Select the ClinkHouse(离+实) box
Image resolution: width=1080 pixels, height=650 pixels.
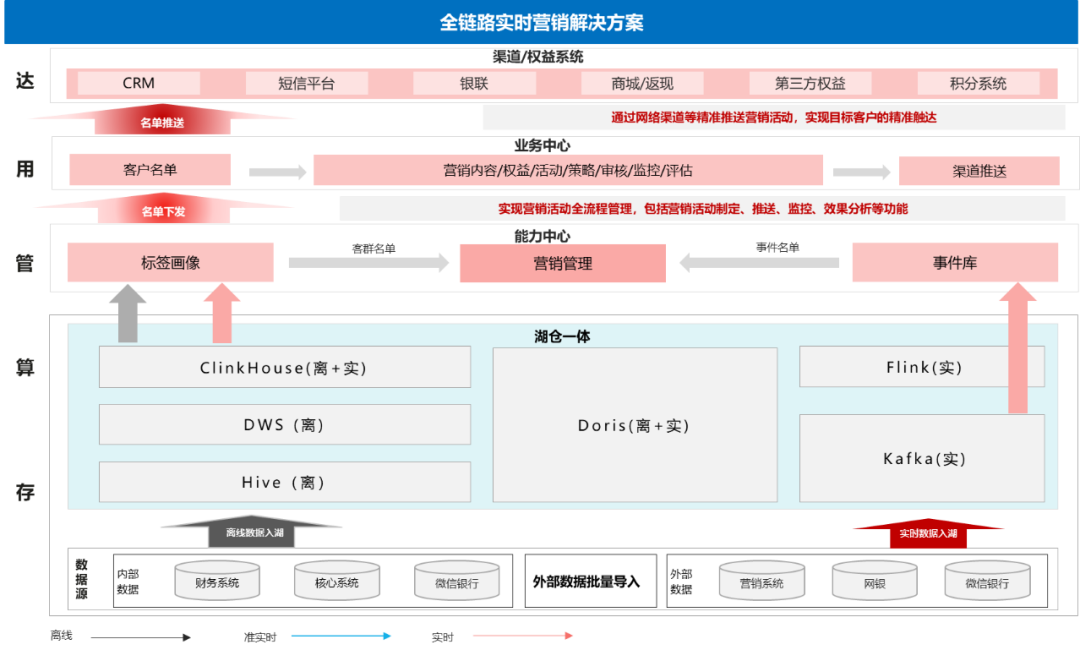pyautogui.click(x=284, y=367)
